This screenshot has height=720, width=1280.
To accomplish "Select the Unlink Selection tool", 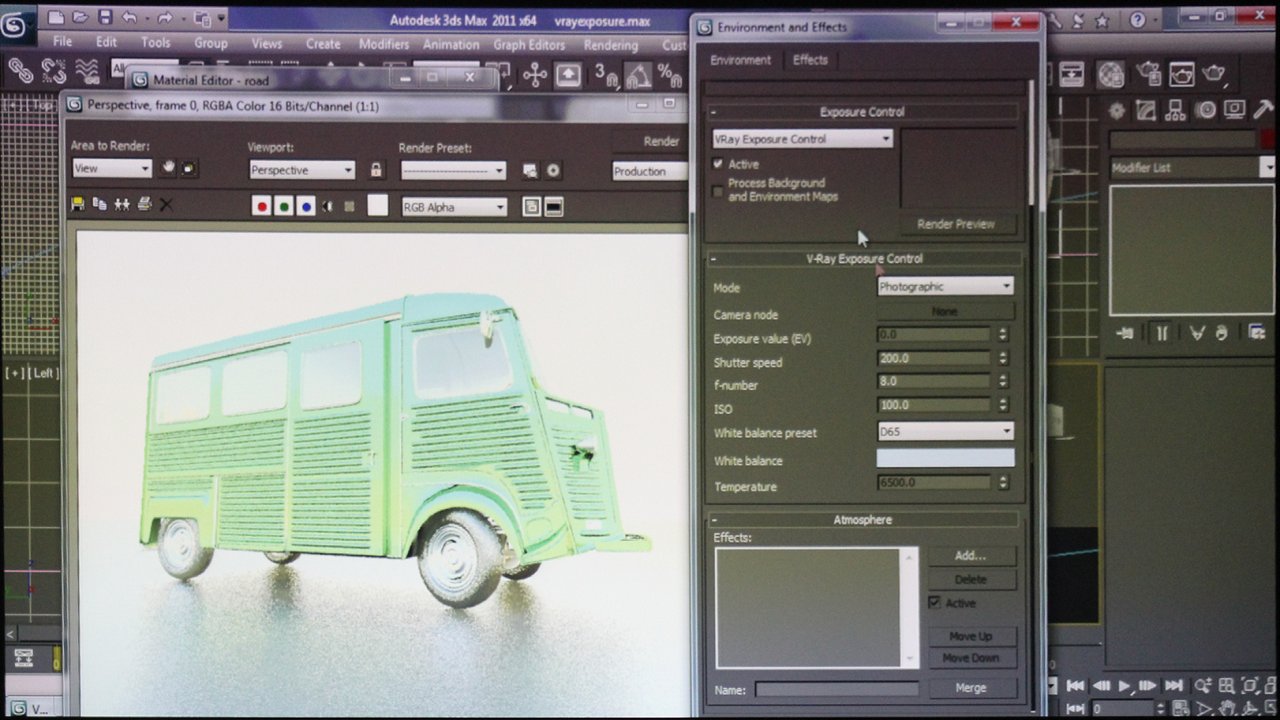I will point(53,70).
